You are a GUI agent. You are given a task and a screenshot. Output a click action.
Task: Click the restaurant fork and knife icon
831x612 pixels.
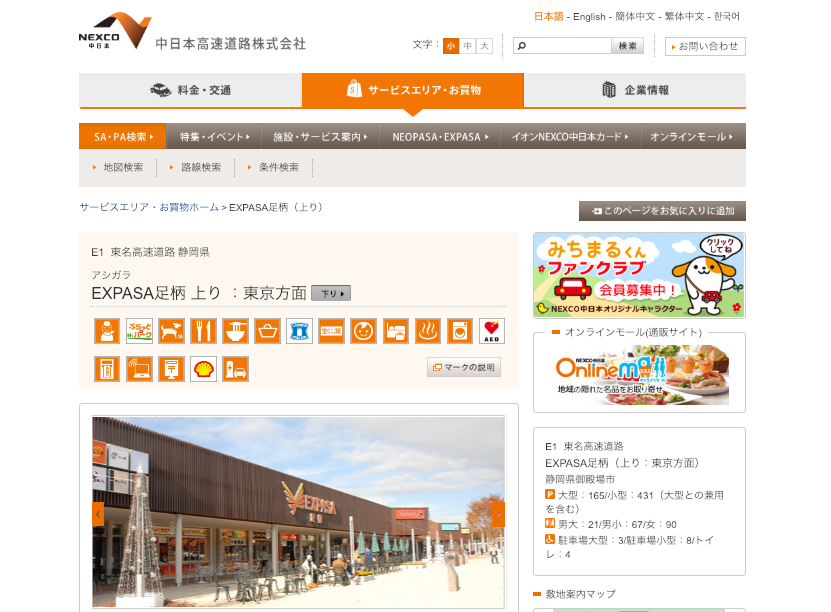tap(204, 331)
